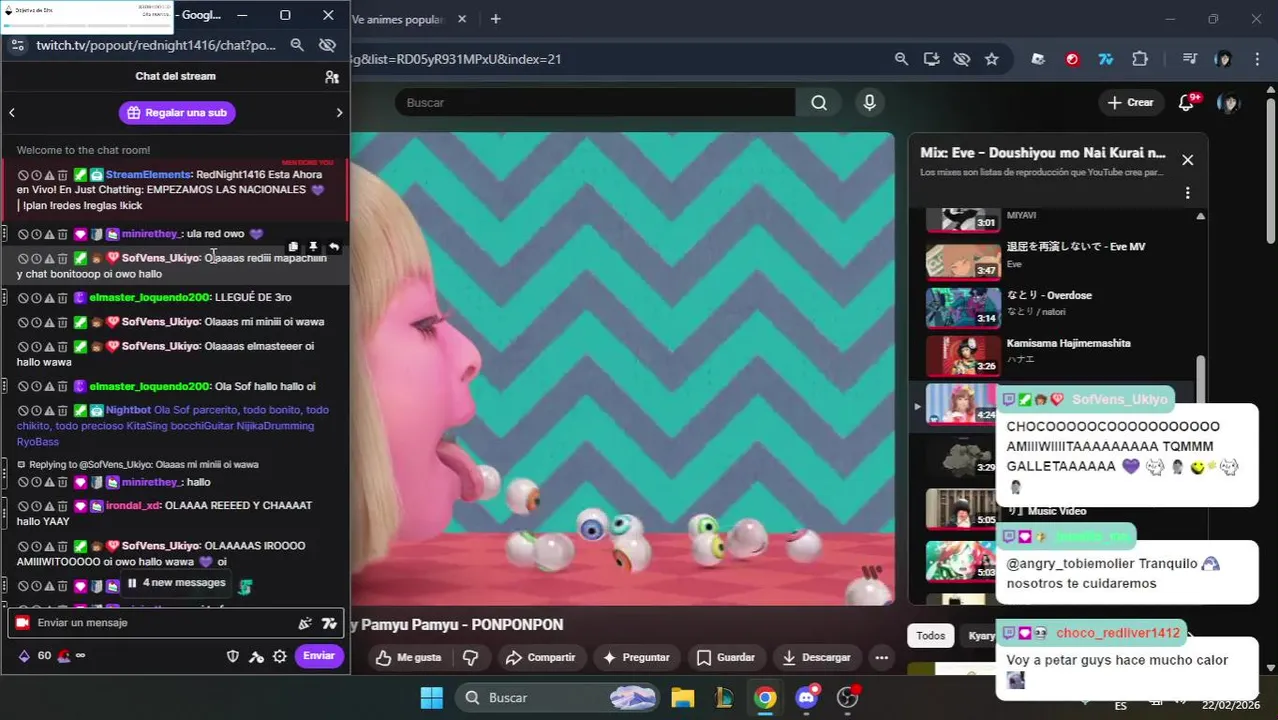Click the dislike thumbs-down button
Viewport: 1278px width, 720px height.
pyautogui.click(x=470, y=658)
